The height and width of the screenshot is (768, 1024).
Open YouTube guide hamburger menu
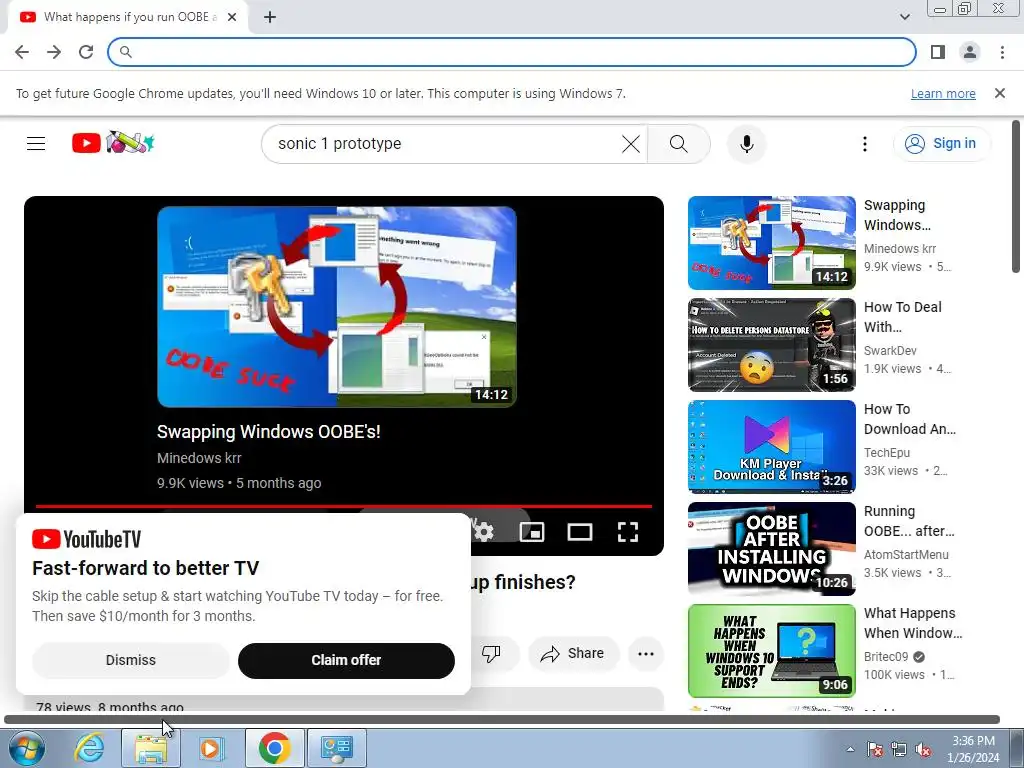(36, 144)
